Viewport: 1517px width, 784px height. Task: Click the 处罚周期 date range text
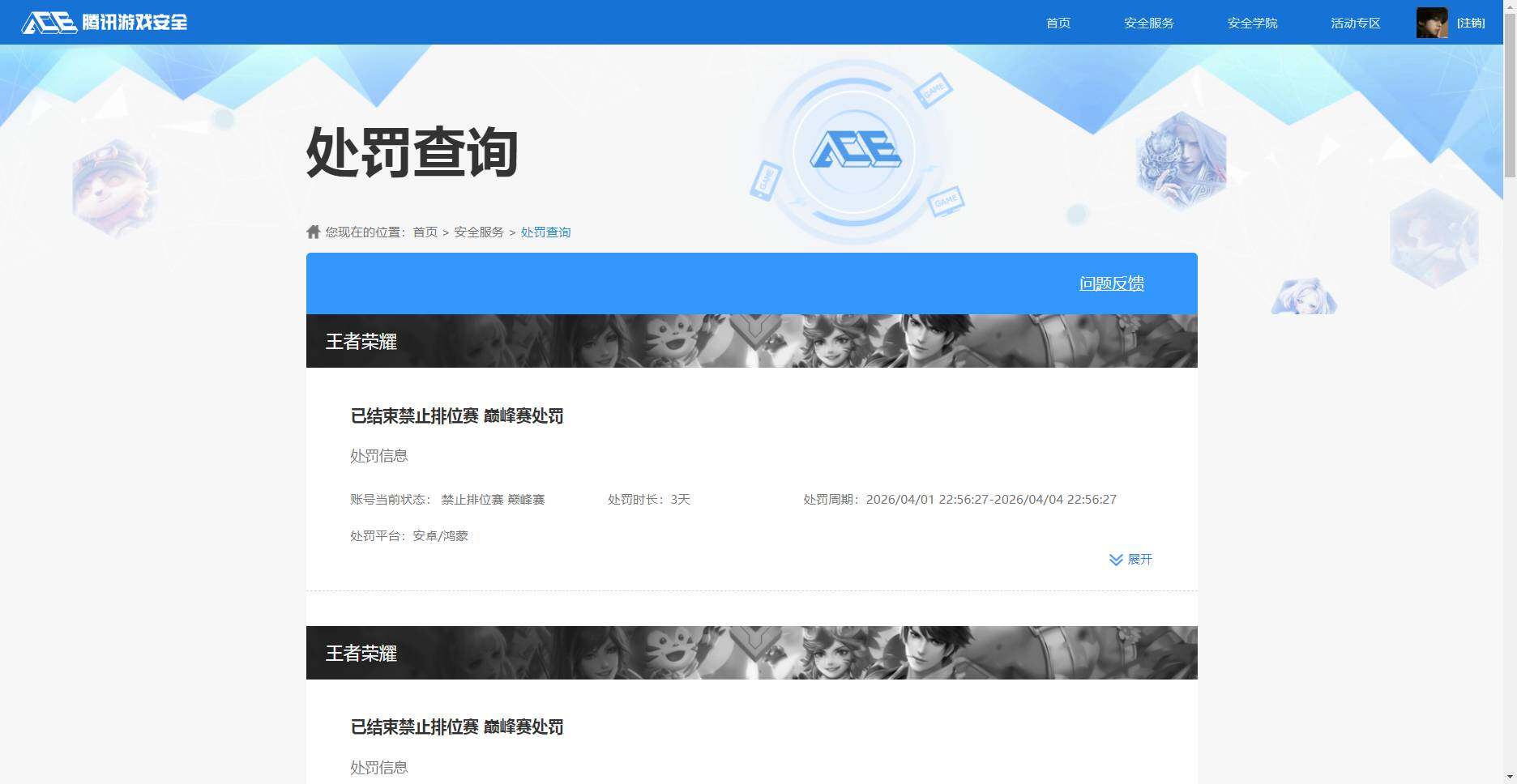pyautogui.click(x=959, y=500)
